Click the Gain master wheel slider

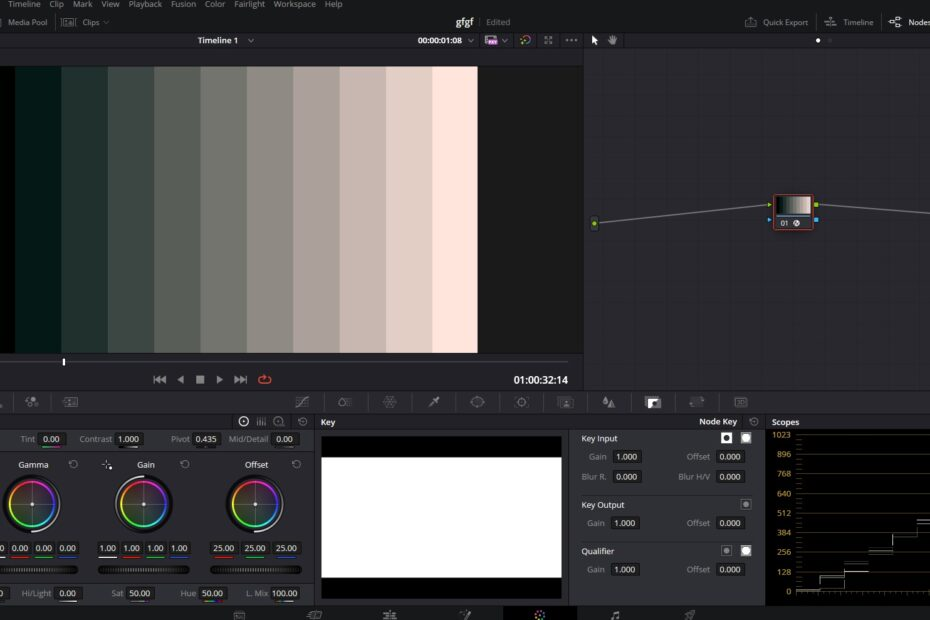point(144,569)
